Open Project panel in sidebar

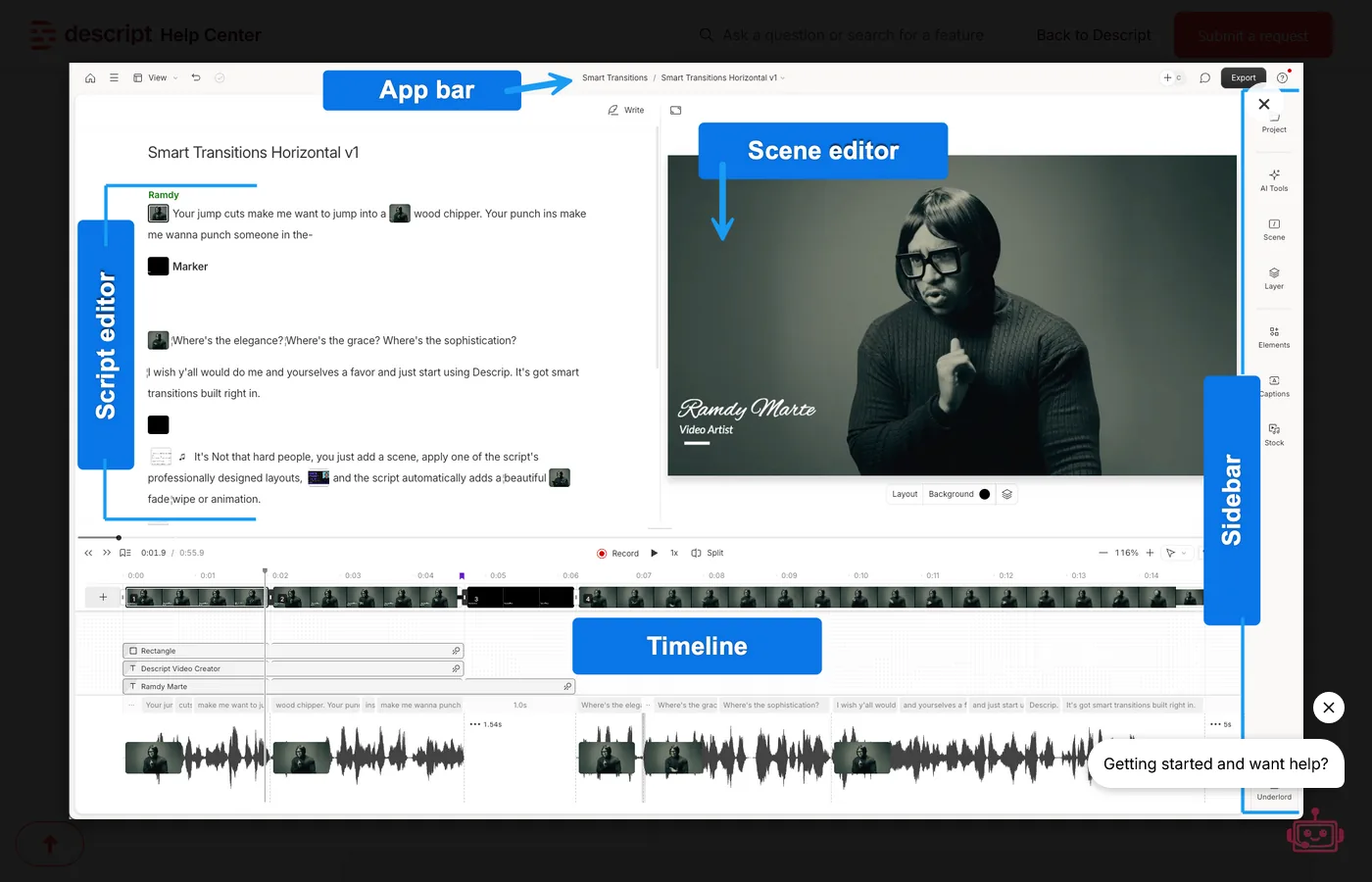point(1274,125)
